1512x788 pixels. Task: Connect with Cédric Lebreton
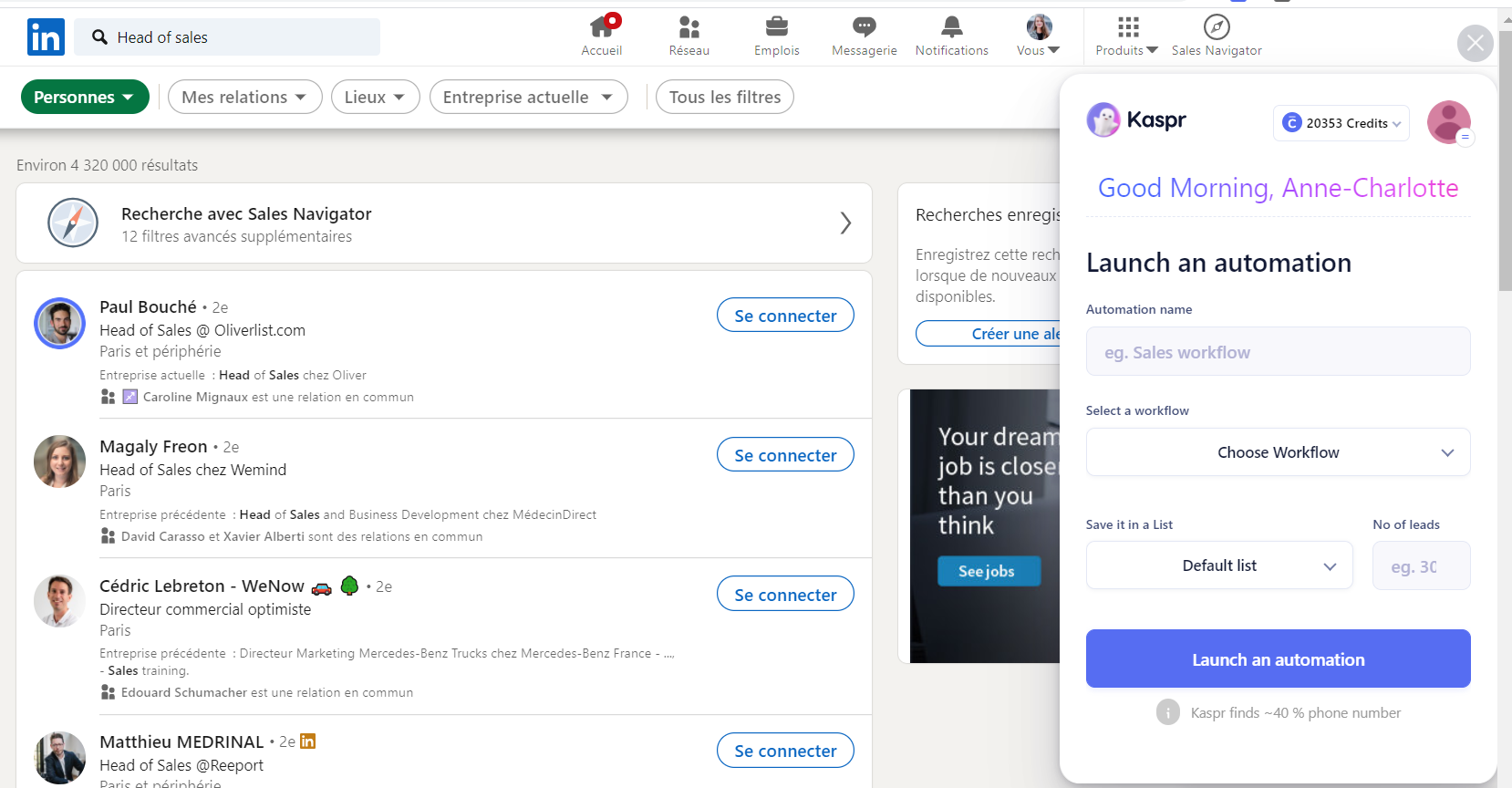[785, 594]
